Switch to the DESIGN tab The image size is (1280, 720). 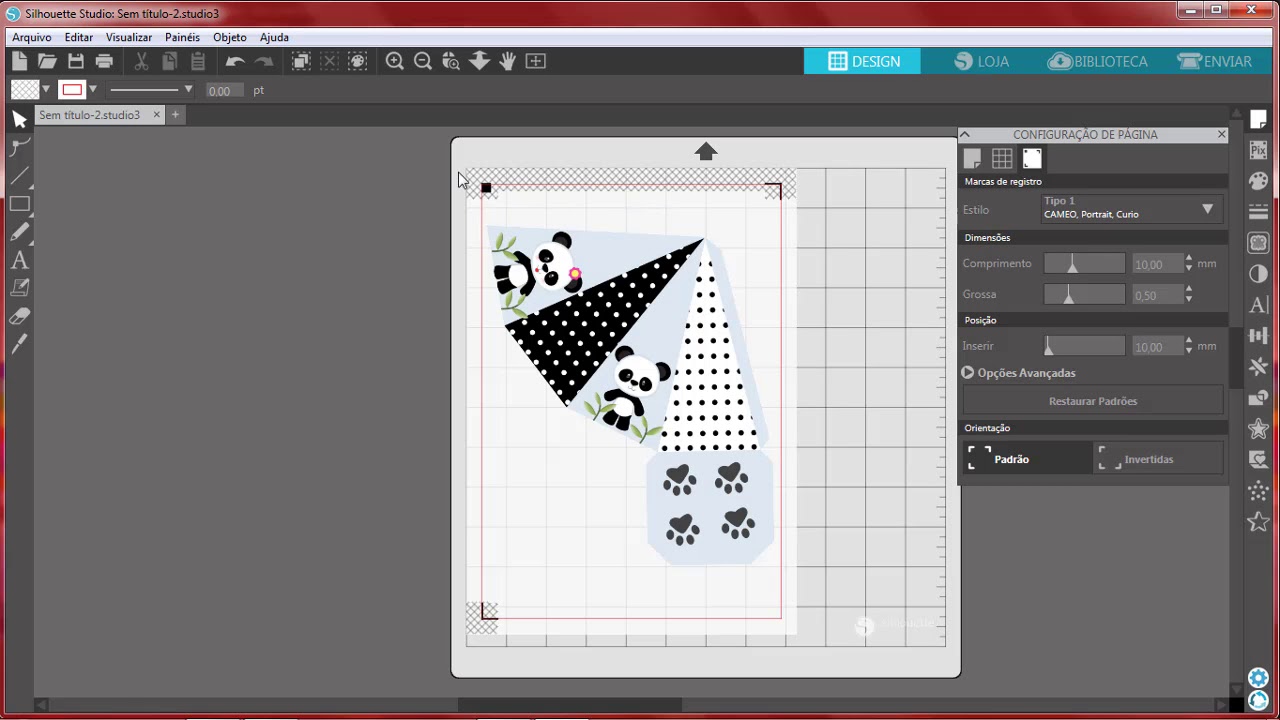[x=863, y=61]
